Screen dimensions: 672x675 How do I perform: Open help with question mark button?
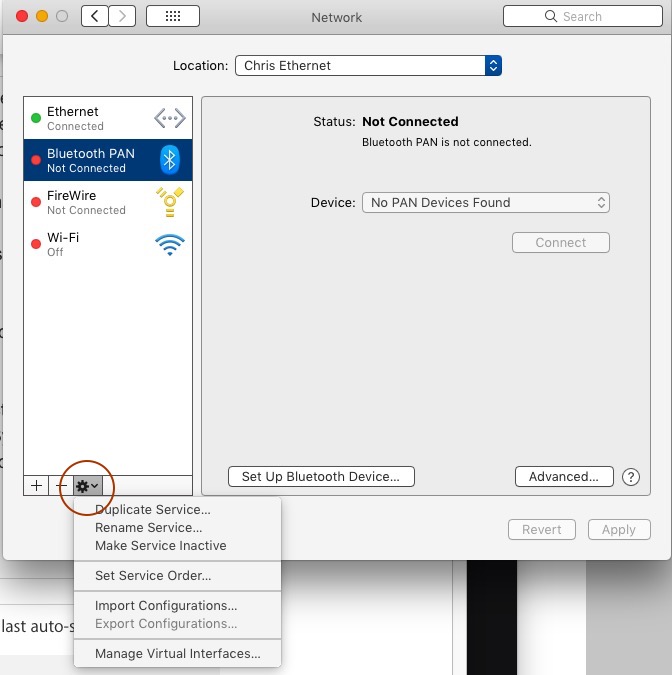pyautogui.click(x=631, y=477)
